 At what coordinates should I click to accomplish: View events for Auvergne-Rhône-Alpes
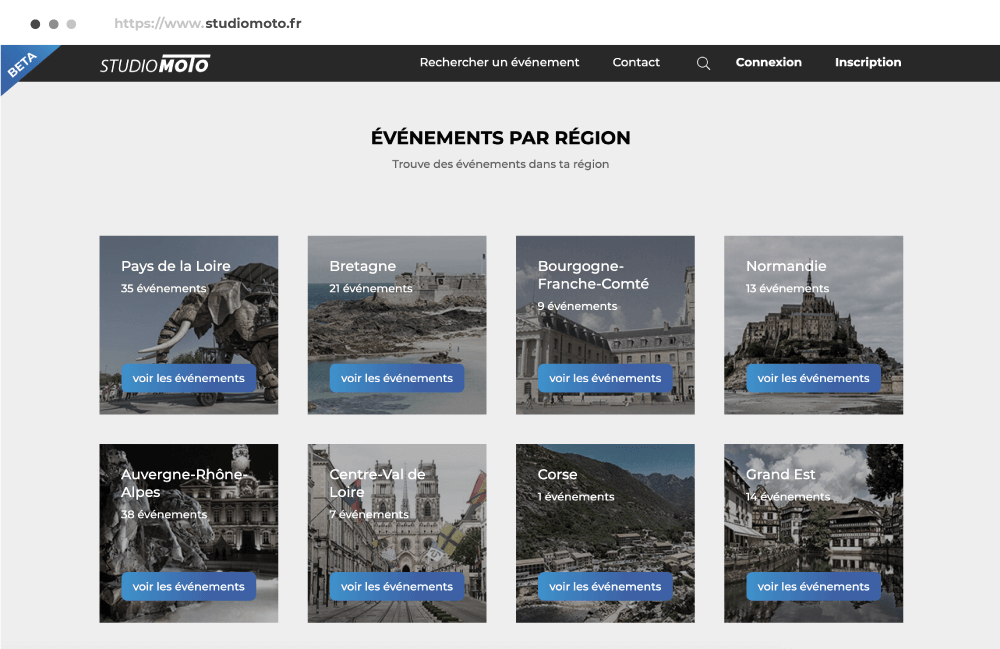tap(189, 587)
